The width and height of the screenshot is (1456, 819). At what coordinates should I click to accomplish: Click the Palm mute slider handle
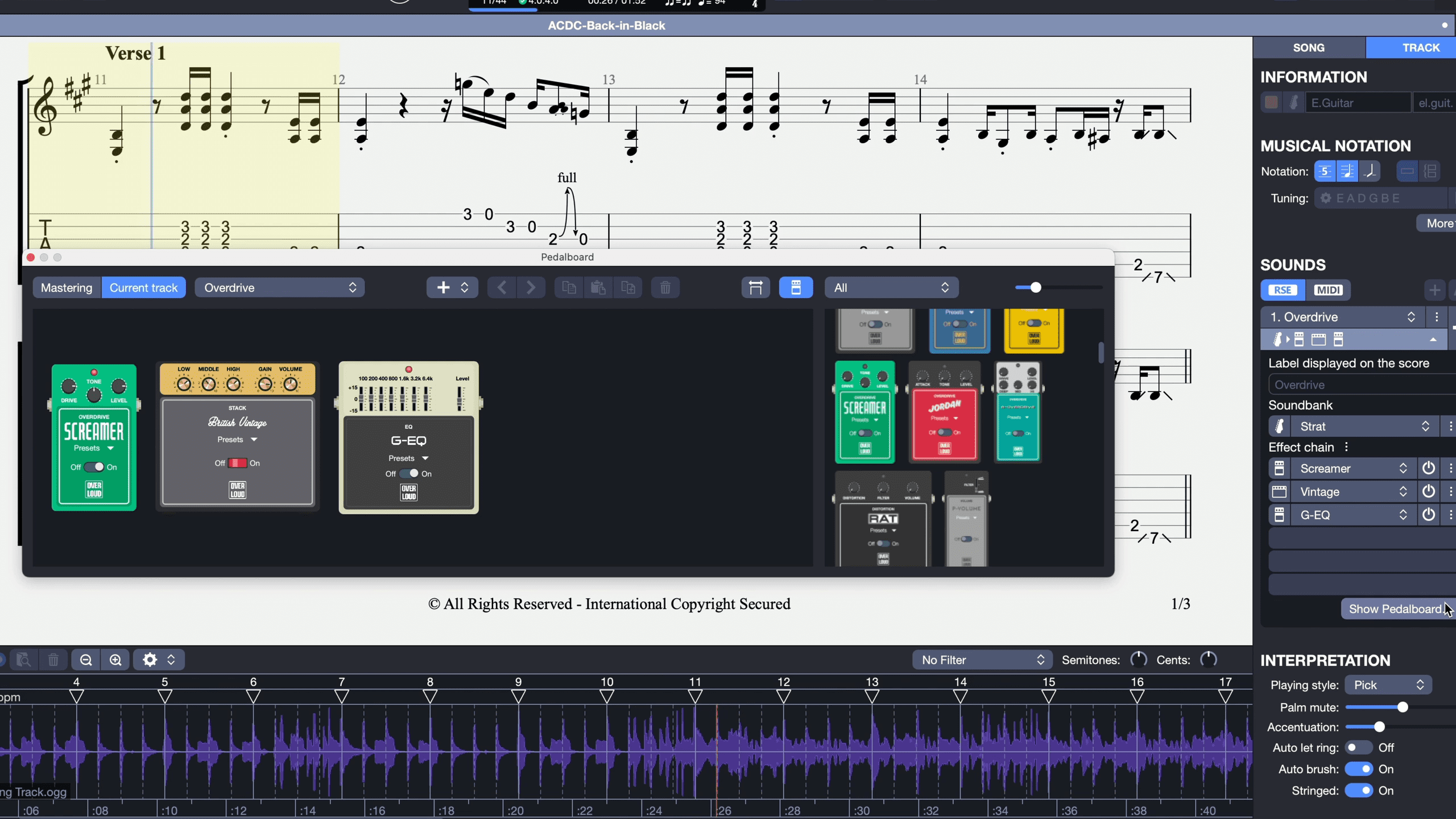pyautogui.click(x=1402, y=708)
